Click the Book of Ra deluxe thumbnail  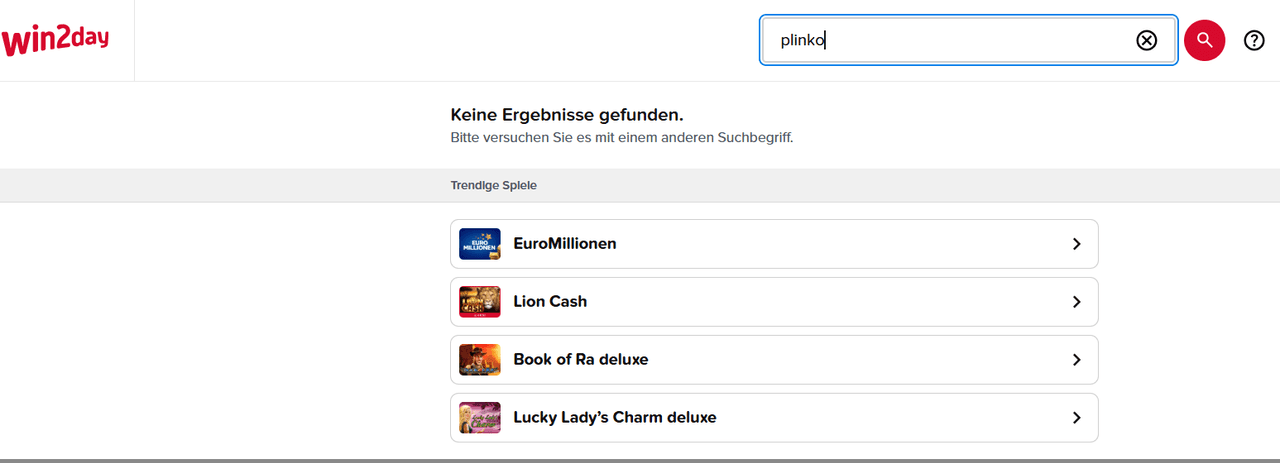point(480,360)
